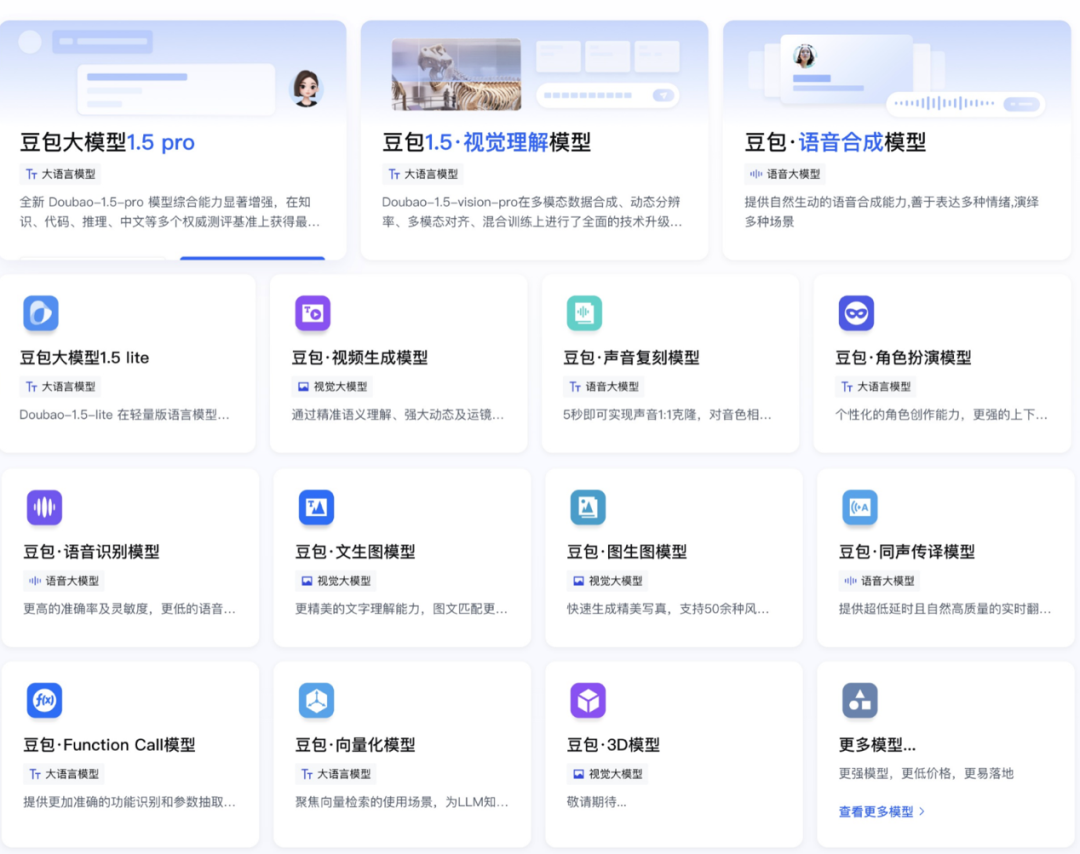Click the Function Call f(x) icon

pos(44,700)
